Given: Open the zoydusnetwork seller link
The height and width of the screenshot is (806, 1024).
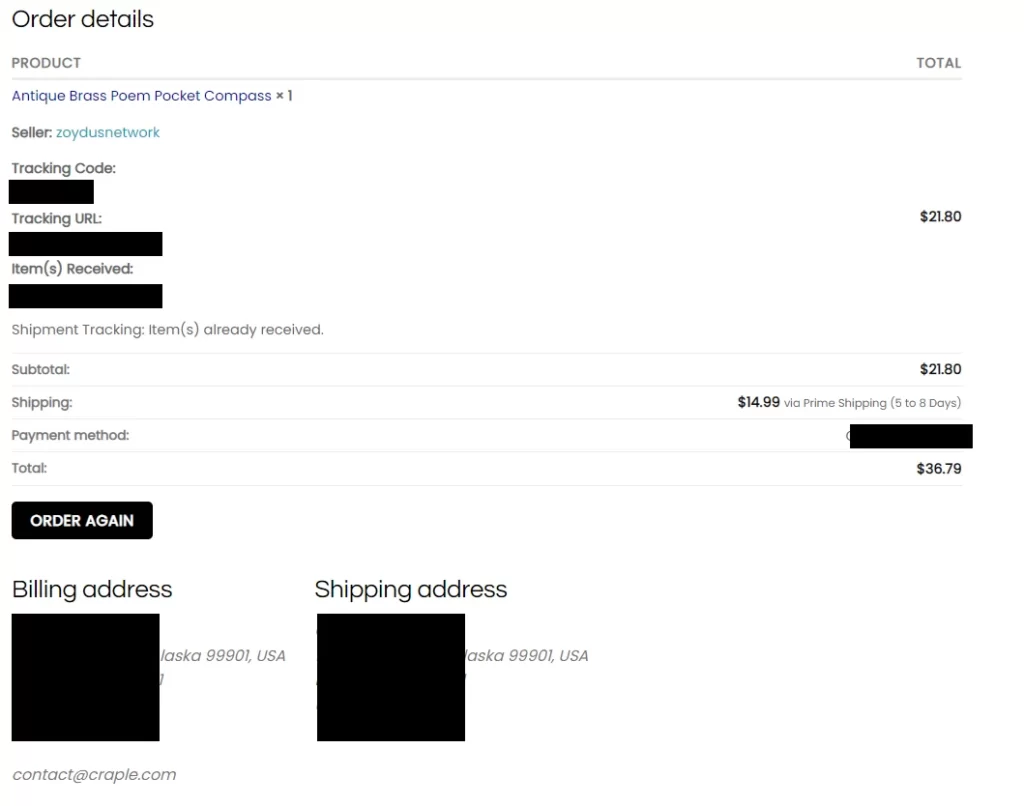Looking at the screenshot, I should (108, 133).
